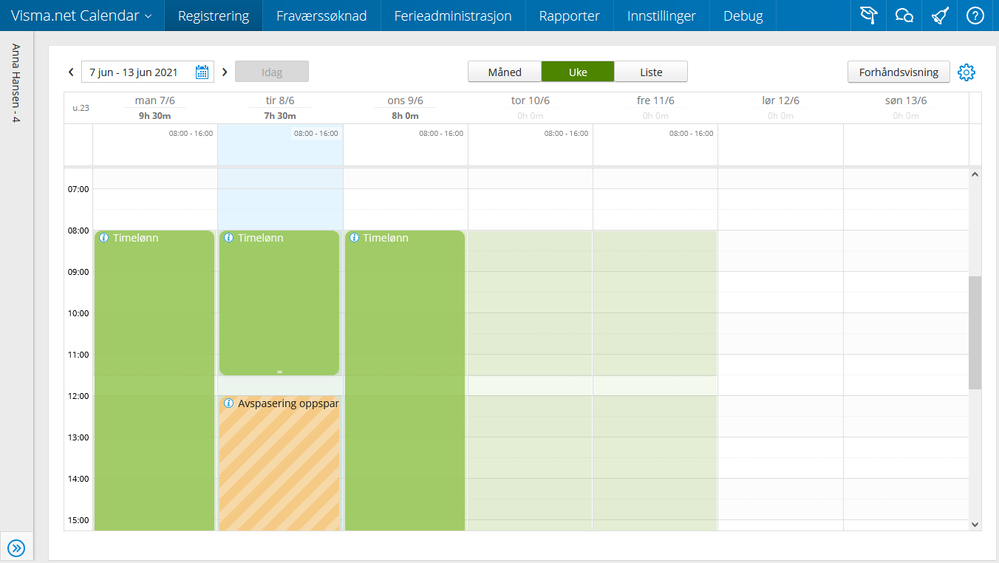Open the help question mark icon

coord(976,16)
